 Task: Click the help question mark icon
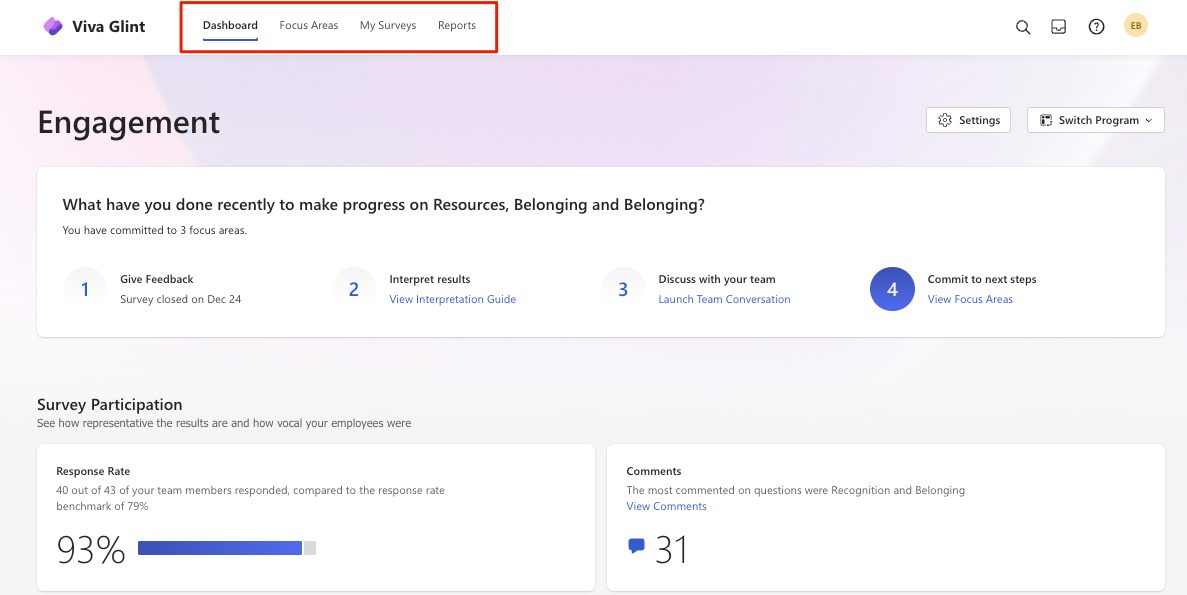tap(1096, 27)
